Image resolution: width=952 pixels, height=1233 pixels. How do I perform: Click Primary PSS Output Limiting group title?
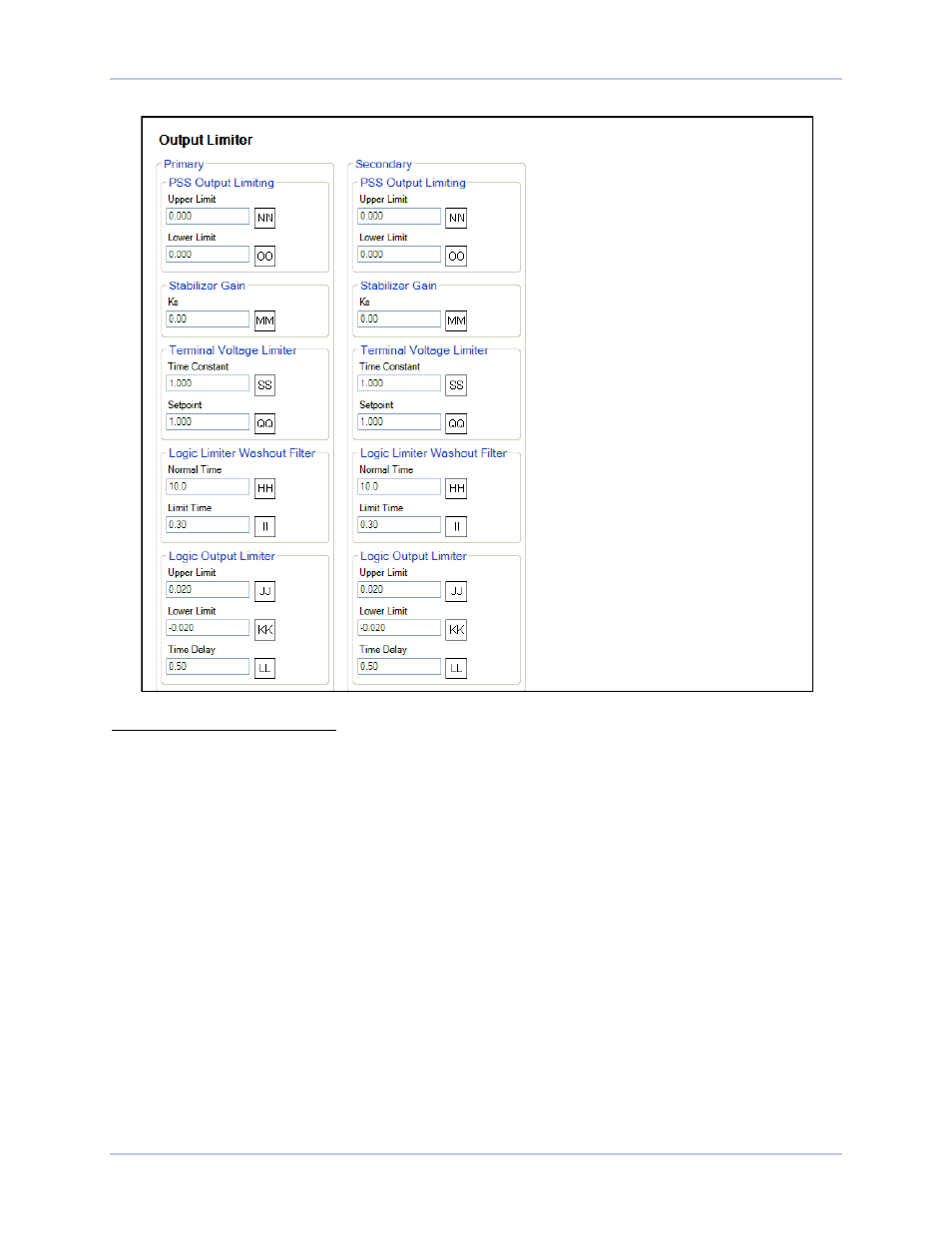(x=222, y=183)
